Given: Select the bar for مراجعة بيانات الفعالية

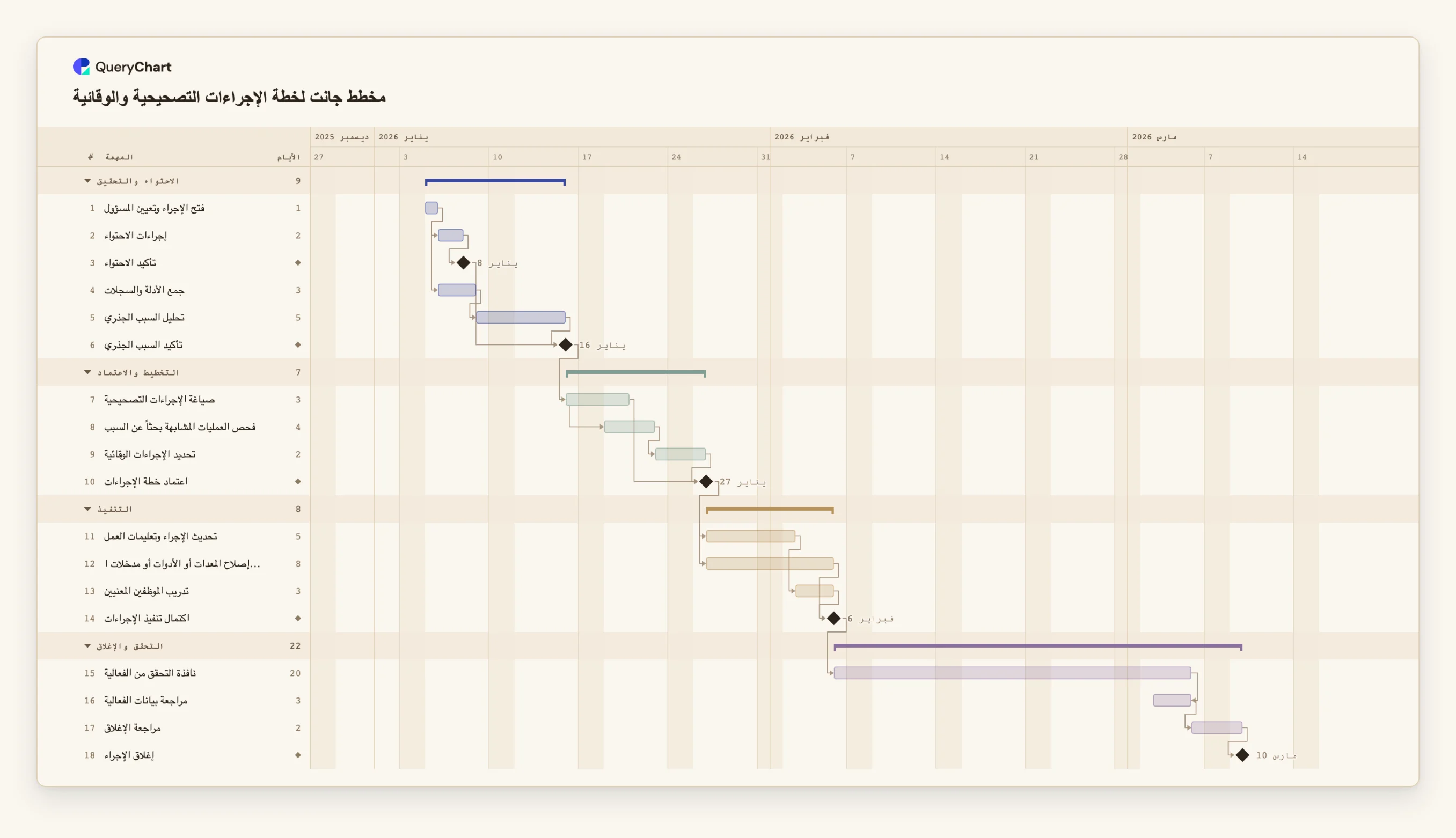Looking at the screenshot, I should click(1172, 701).
